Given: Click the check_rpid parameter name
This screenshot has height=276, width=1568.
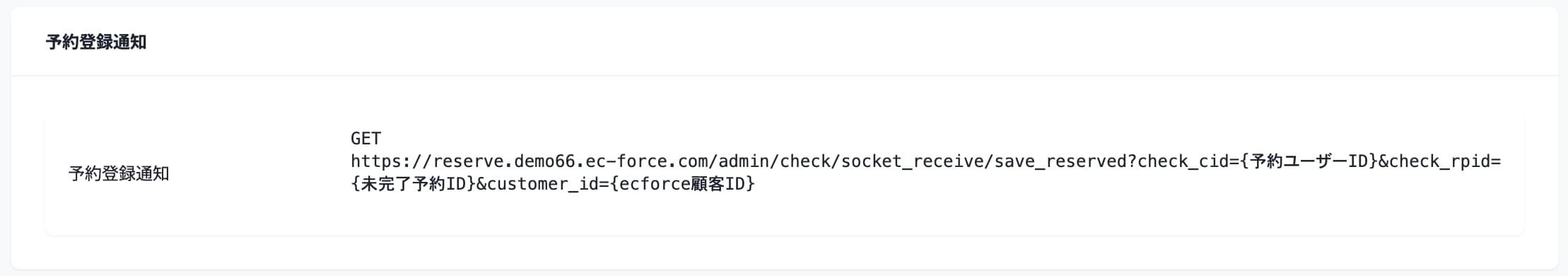Looking at the screenshot, I should [x=1439, y=161].
